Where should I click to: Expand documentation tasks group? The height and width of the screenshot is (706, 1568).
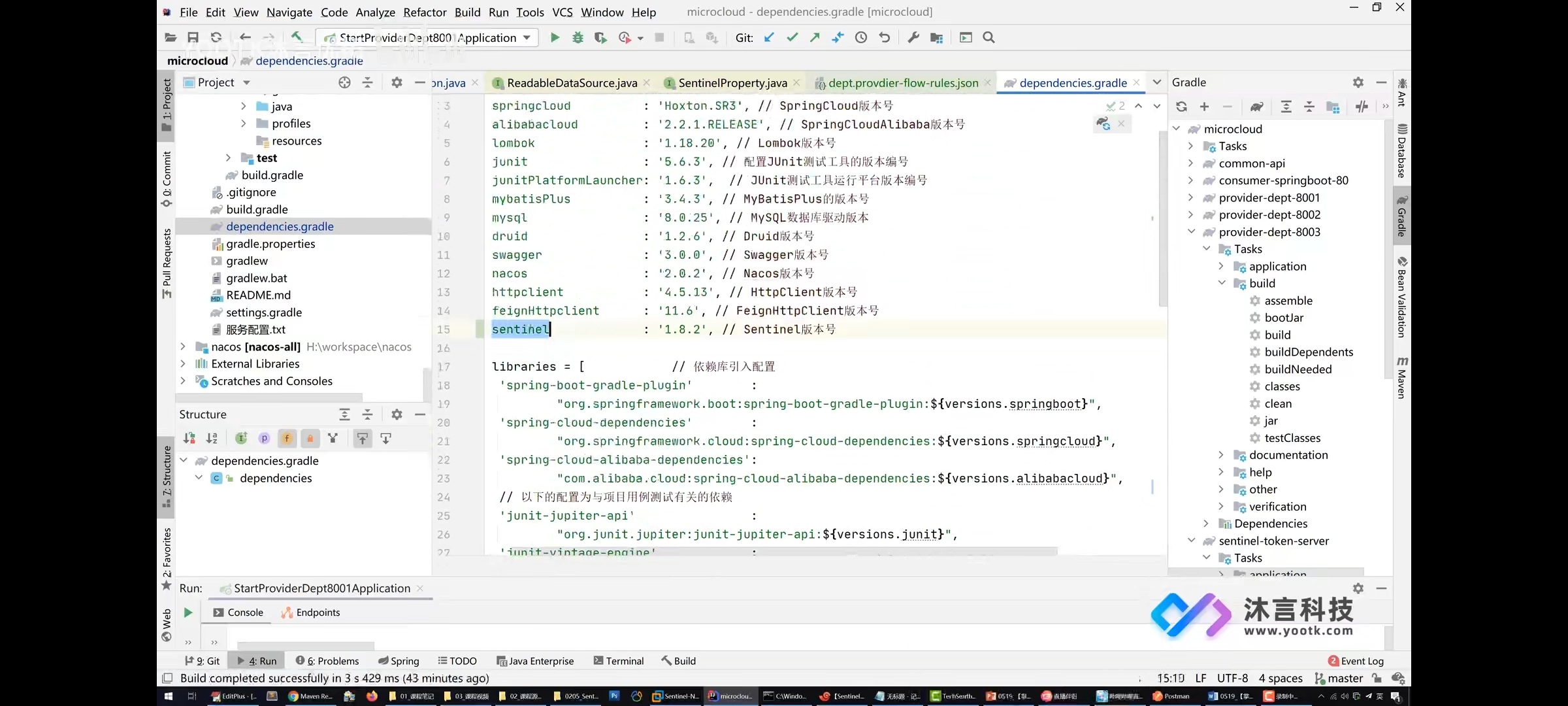tap(1221, 455)
